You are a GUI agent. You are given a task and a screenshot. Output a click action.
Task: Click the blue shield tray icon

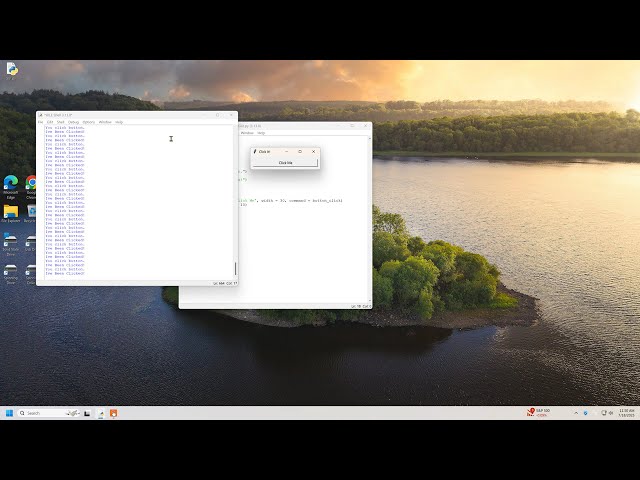585,413
